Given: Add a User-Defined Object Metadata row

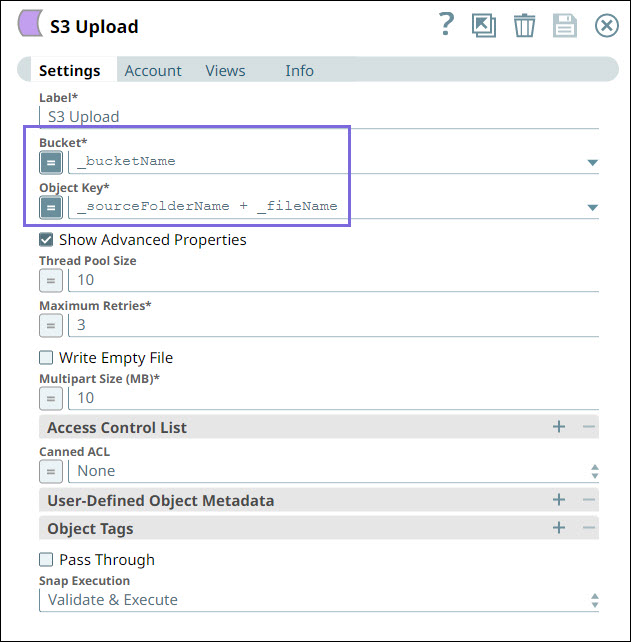Looking at the screenshot, I should (x=559, y=500).
